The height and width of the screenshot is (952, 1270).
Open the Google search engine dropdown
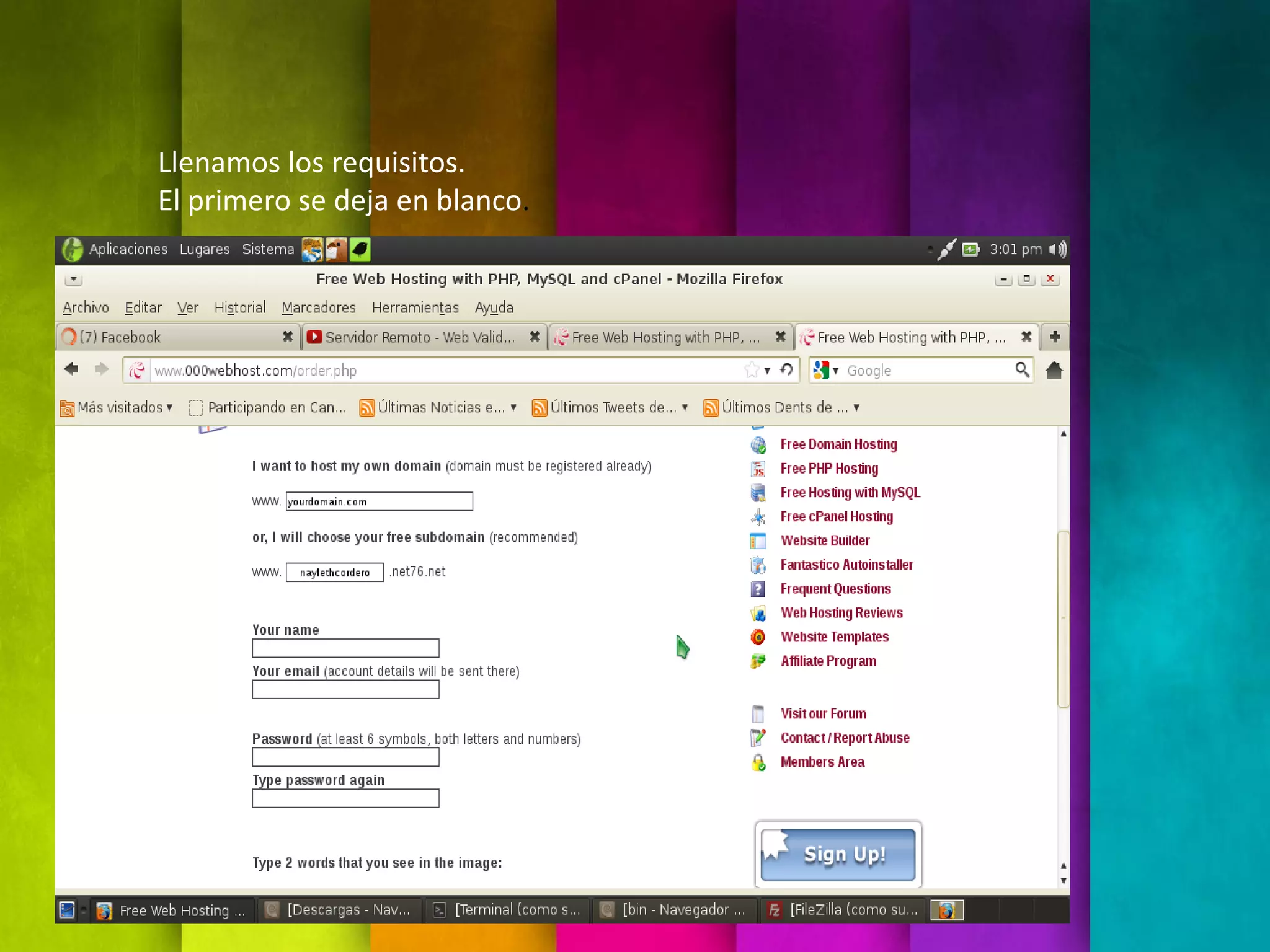point(826,371)
